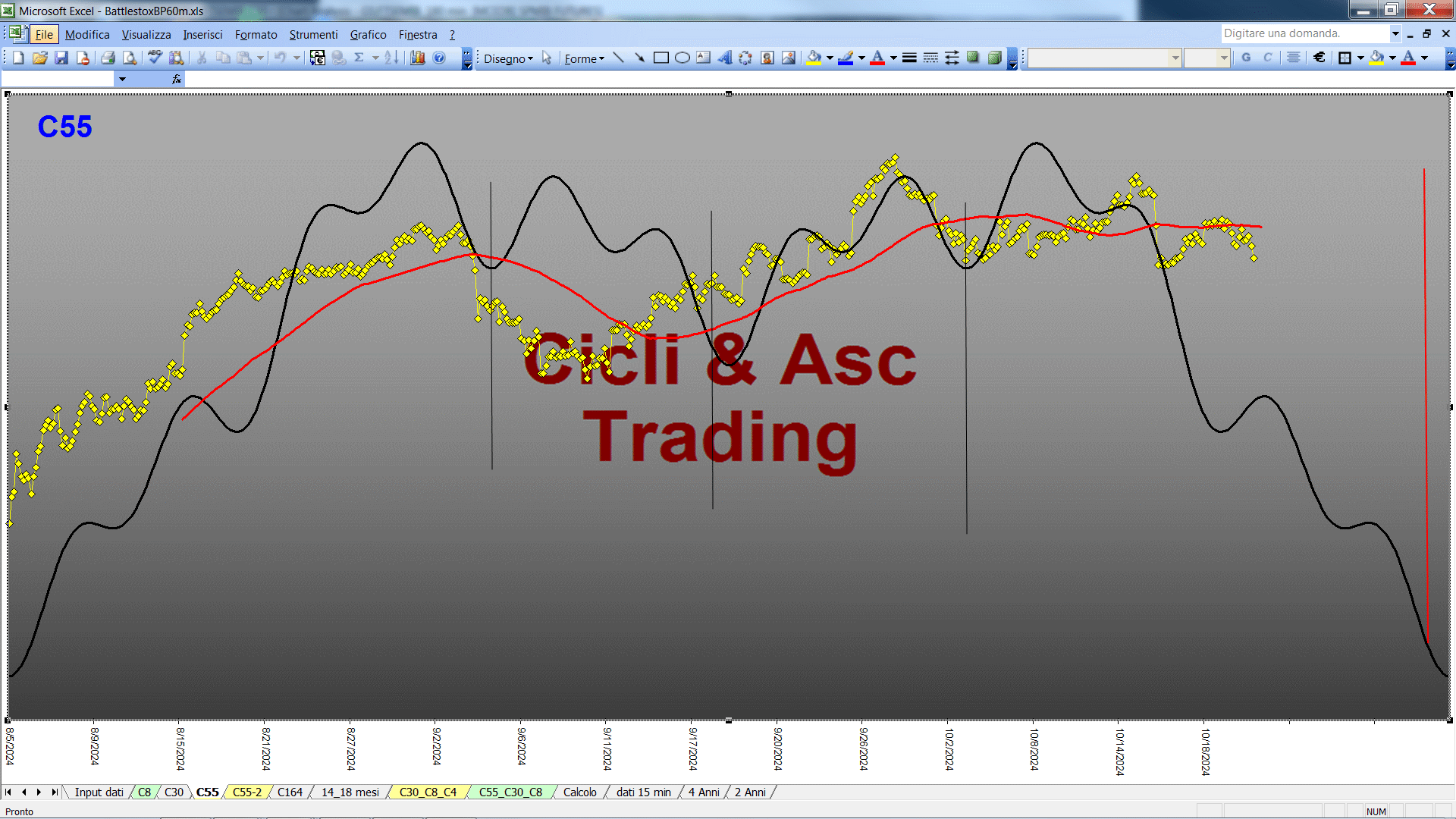1456x819 pixels.
Task: Pick the yellow Fill Color swatch in drawing toolbar
Action: 814,58
